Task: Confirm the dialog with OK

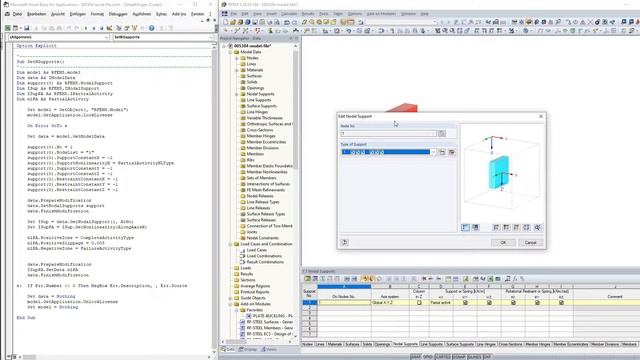Action: pyautogui.click(x=503, y=242)
